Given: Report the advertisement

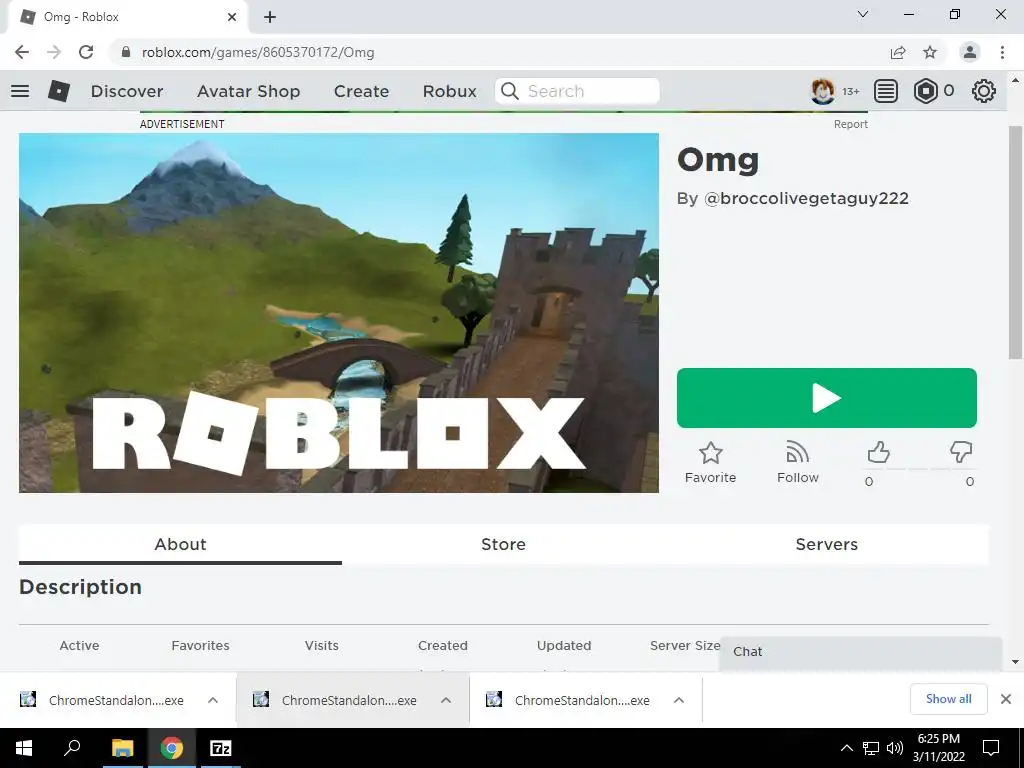Looking at the screenshot, I should 850,124.
